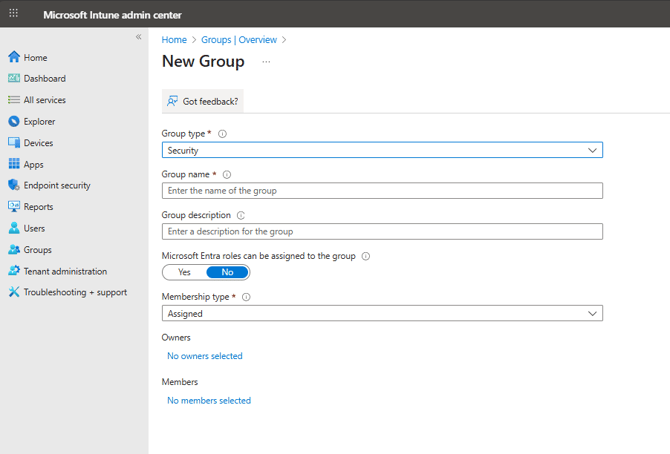This screenshot has height=454, width=670.
Task: Click the Explorer compass icon
Action: pyautogui.click(x=14, y=122)
